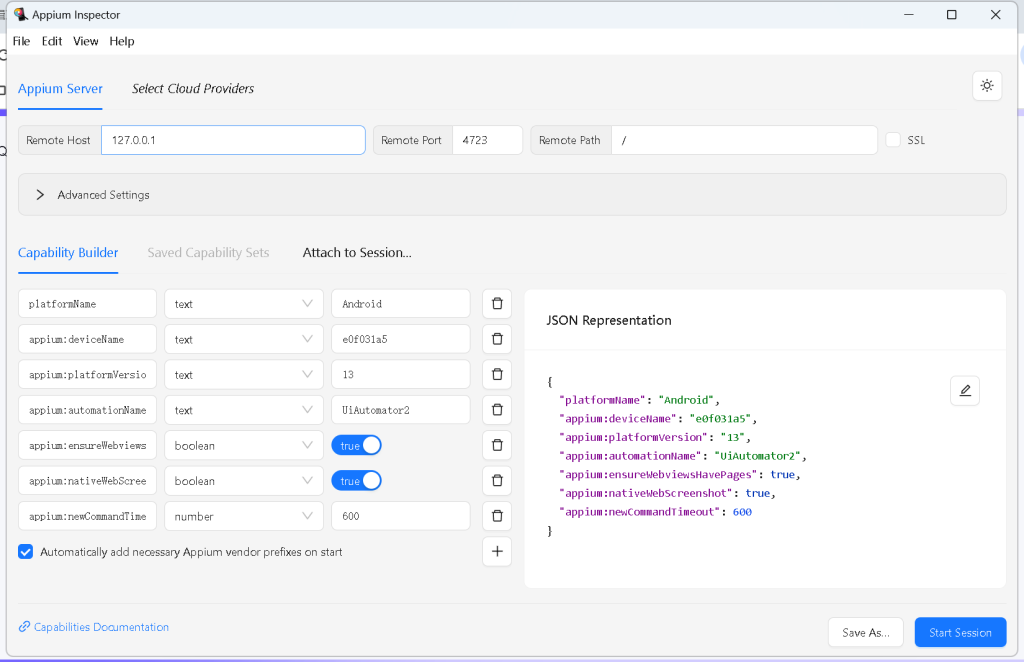Edit raw JSON with pencil icon

[x=965, y=390]
